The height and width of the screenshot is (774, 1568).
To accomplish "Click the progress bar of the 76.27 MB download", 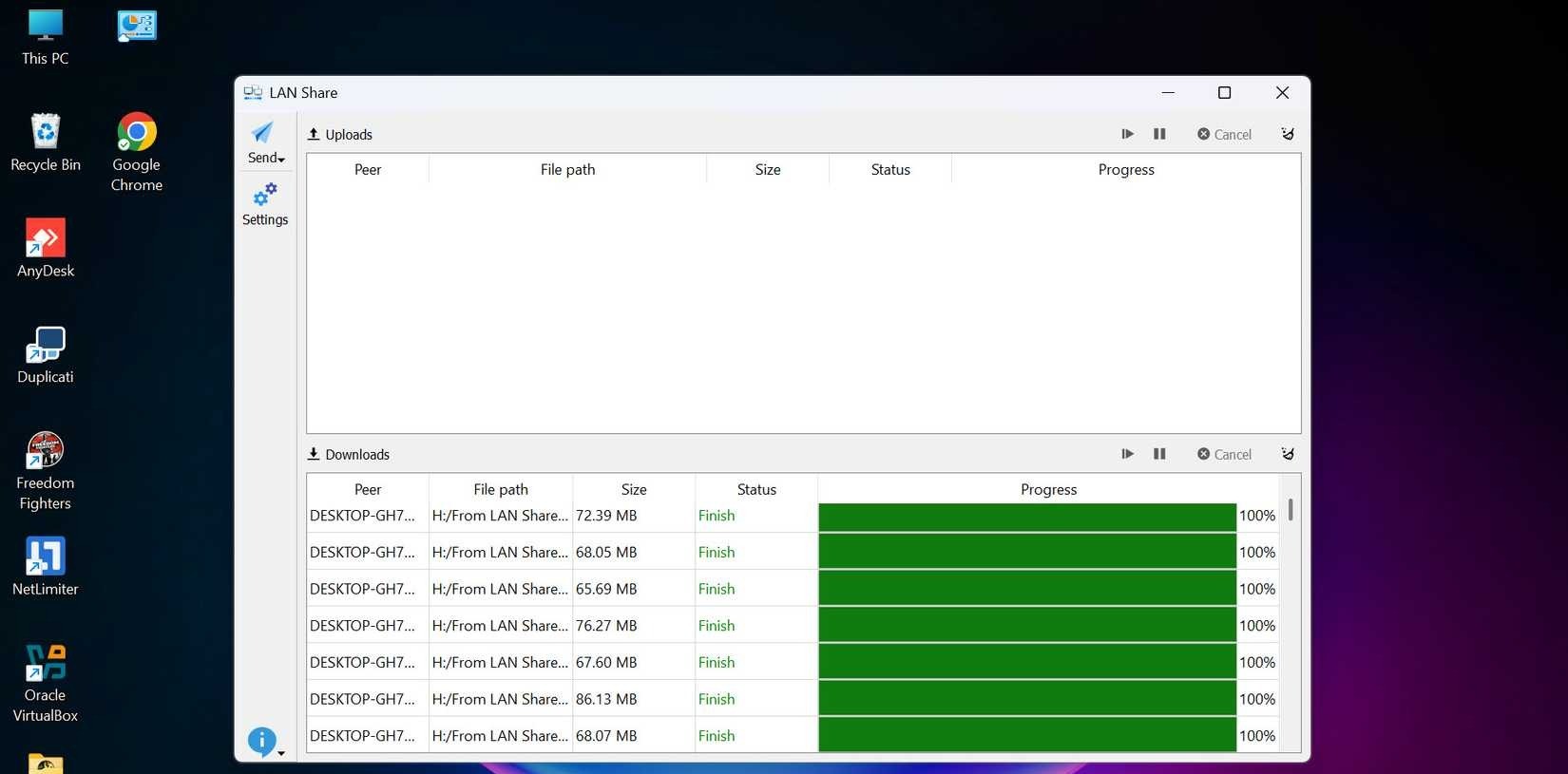I will pos(1026,626).
